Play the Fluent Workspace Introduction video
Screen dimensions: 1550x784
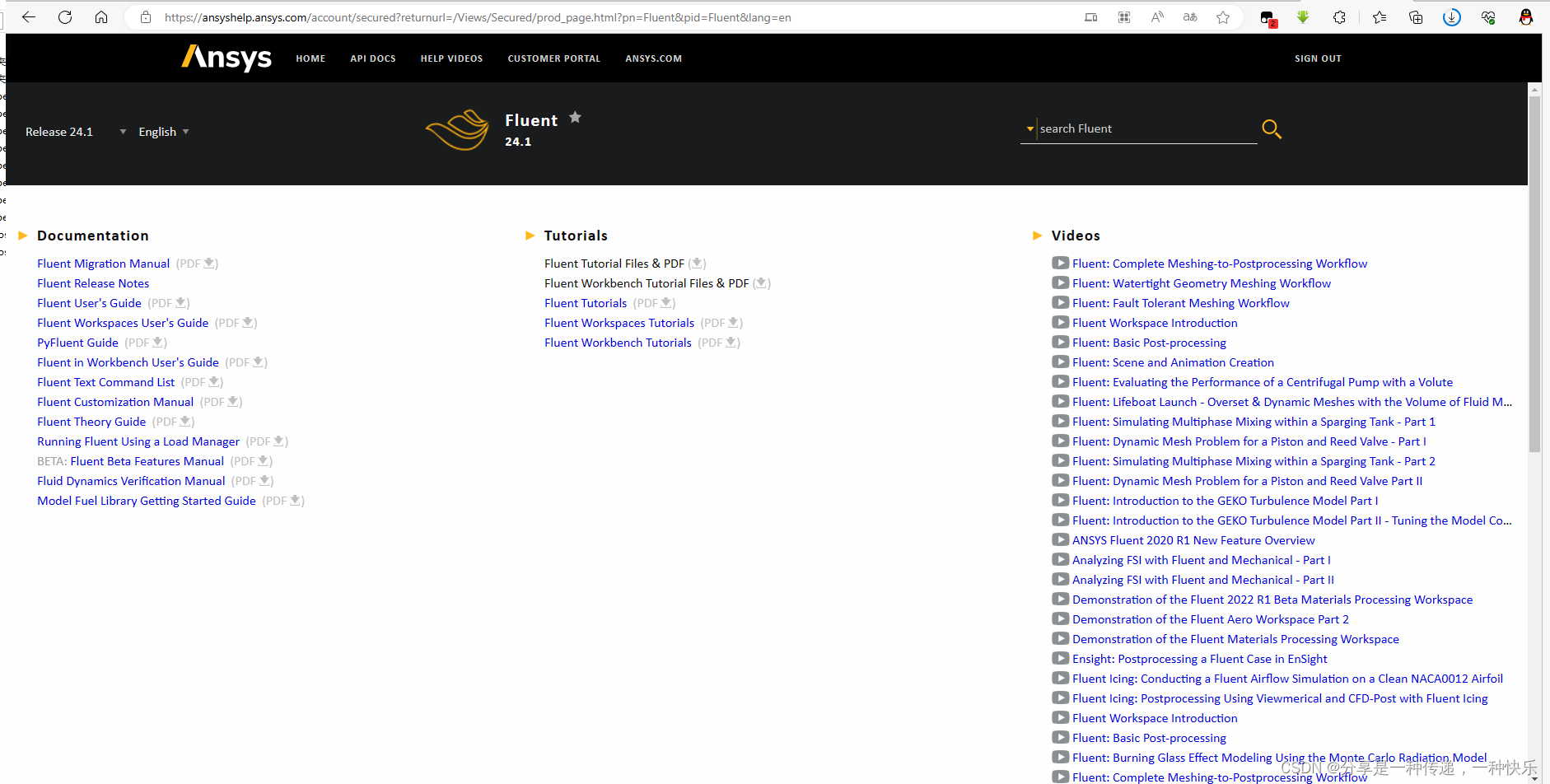1153,322
